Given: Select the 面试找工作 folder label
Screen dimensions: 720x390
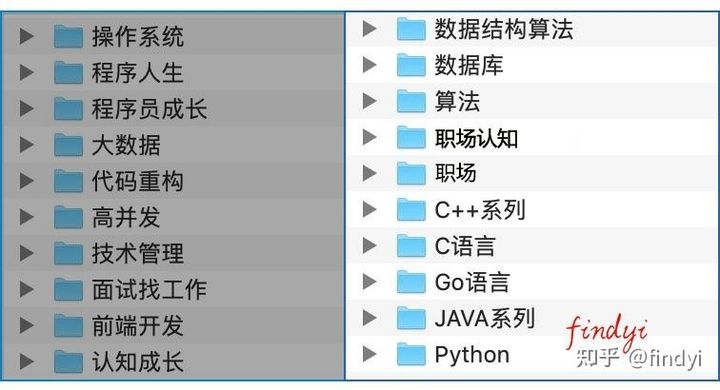Looking at the screenshot, I should click(149, 289).
